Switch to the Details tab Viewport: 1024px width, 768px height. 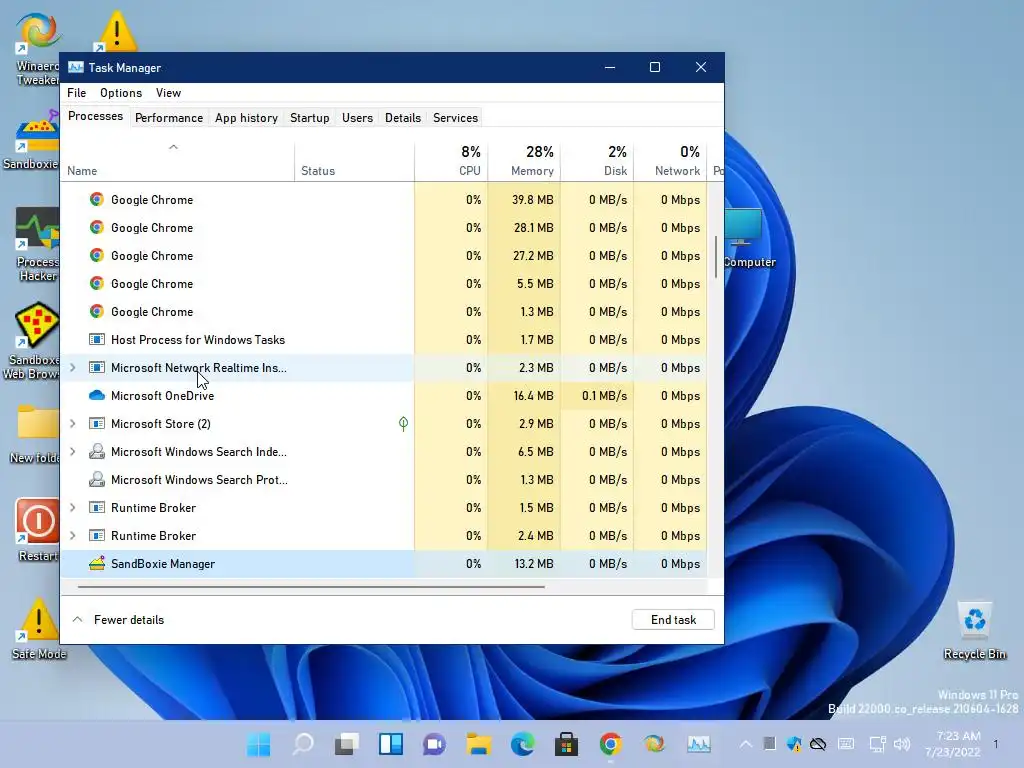click(x=402, y=118)
